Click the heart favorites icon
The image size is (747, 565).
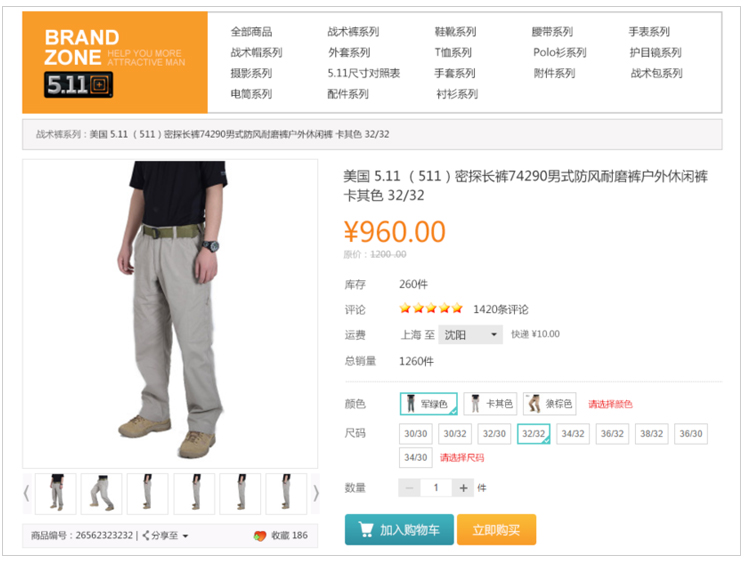point(260,536)
